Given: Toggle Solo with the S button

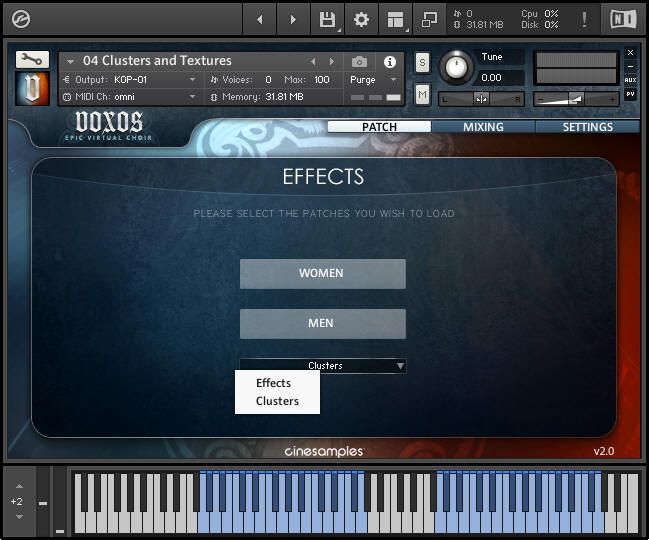Looking at the screenshot, I should click(x=422, y=62).
